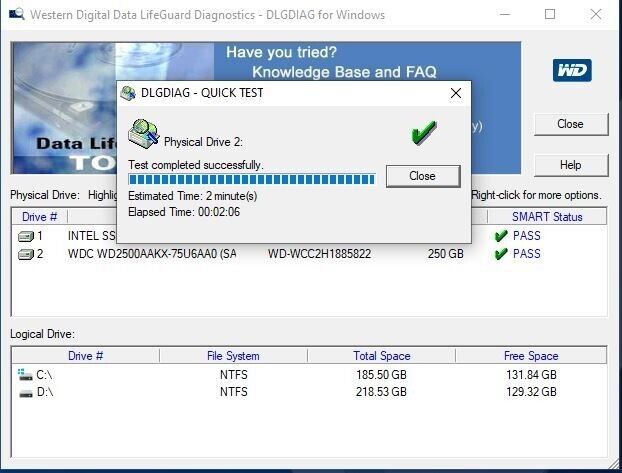Sort by physical Drive # column header
Image resolution: width=622 pixels, height=473 pixels.
click(40, 217)
